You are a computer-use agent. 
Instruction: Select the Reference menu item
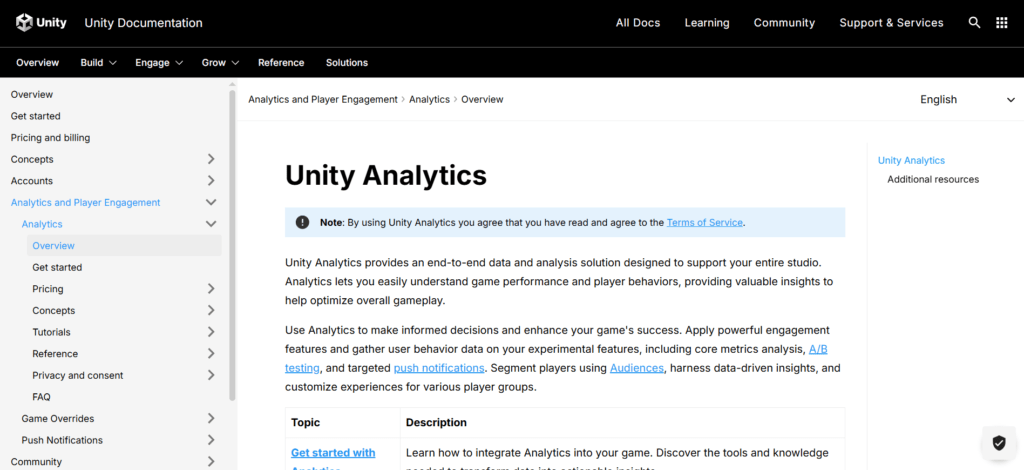point(281,62)
